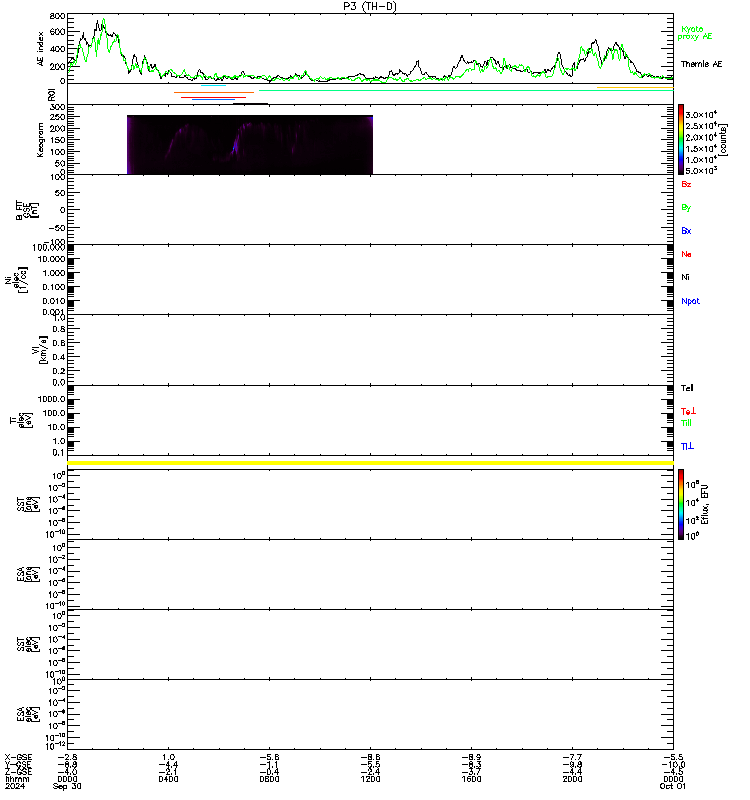Click the green By legend label

pyautogui.click(x=686, y=208)
